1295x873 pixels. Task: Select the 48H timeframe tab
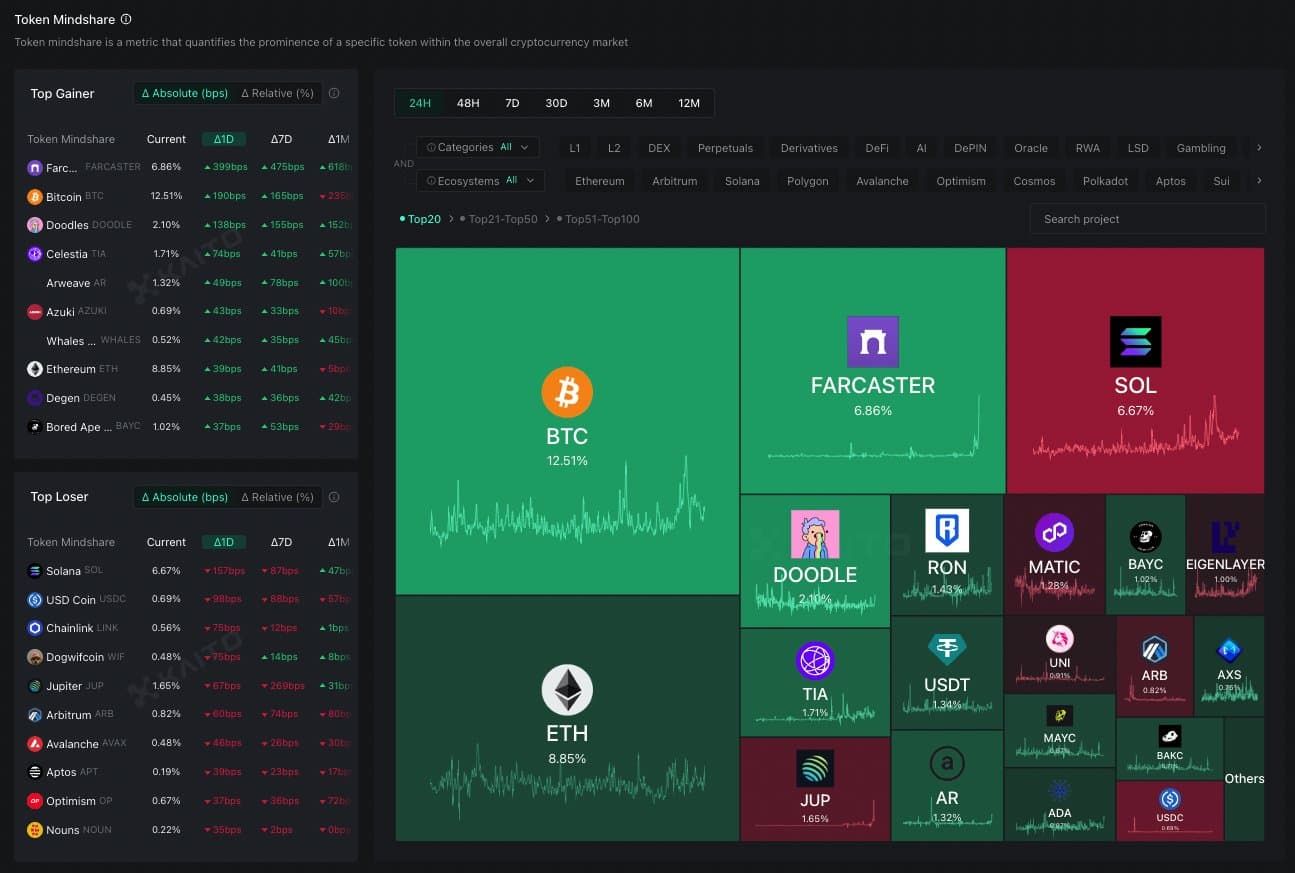(468, 103)
